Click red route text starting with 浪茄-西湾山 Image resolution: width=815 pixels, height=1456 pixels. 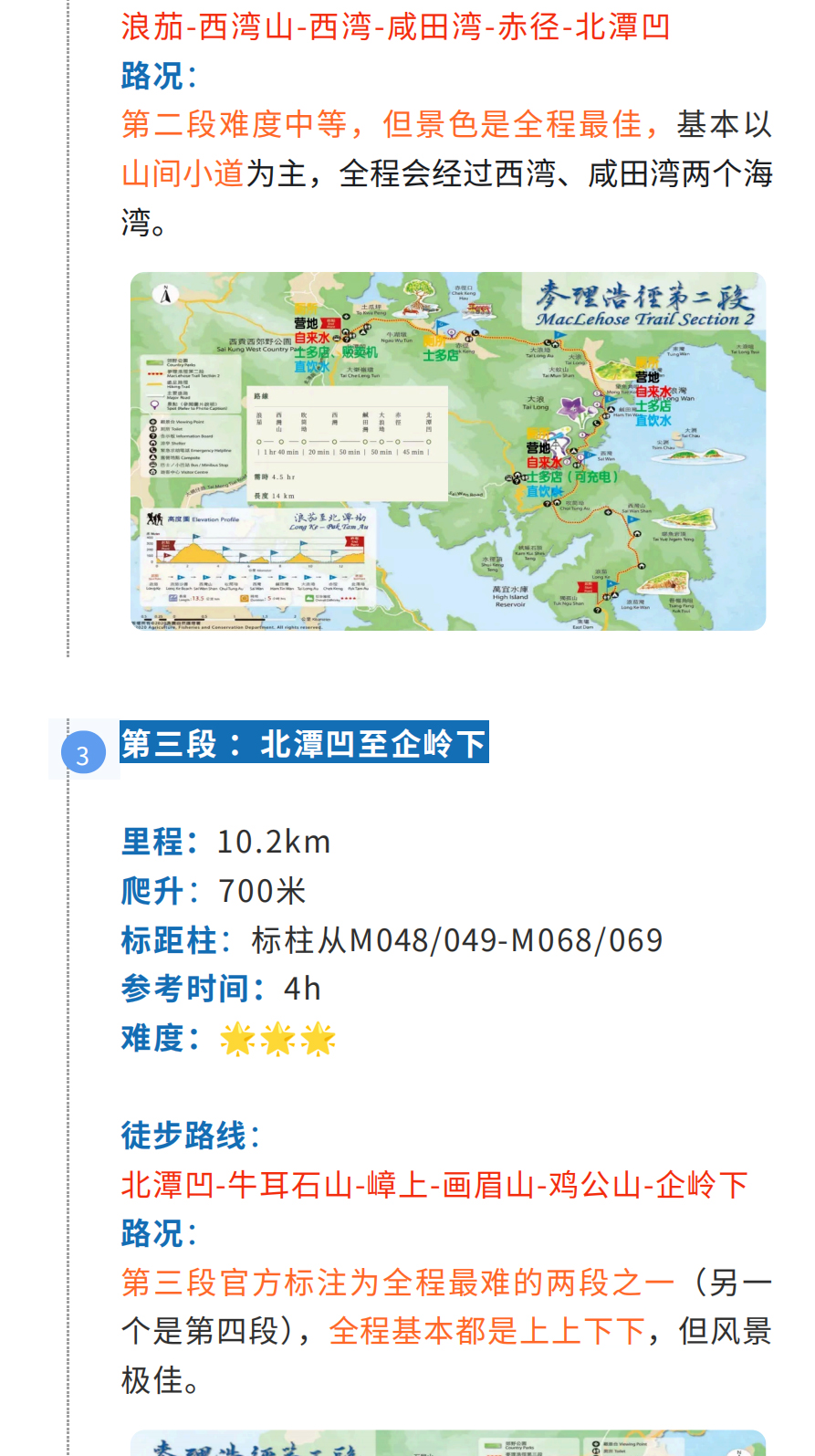pyautogui.click(x=395, y=26)
